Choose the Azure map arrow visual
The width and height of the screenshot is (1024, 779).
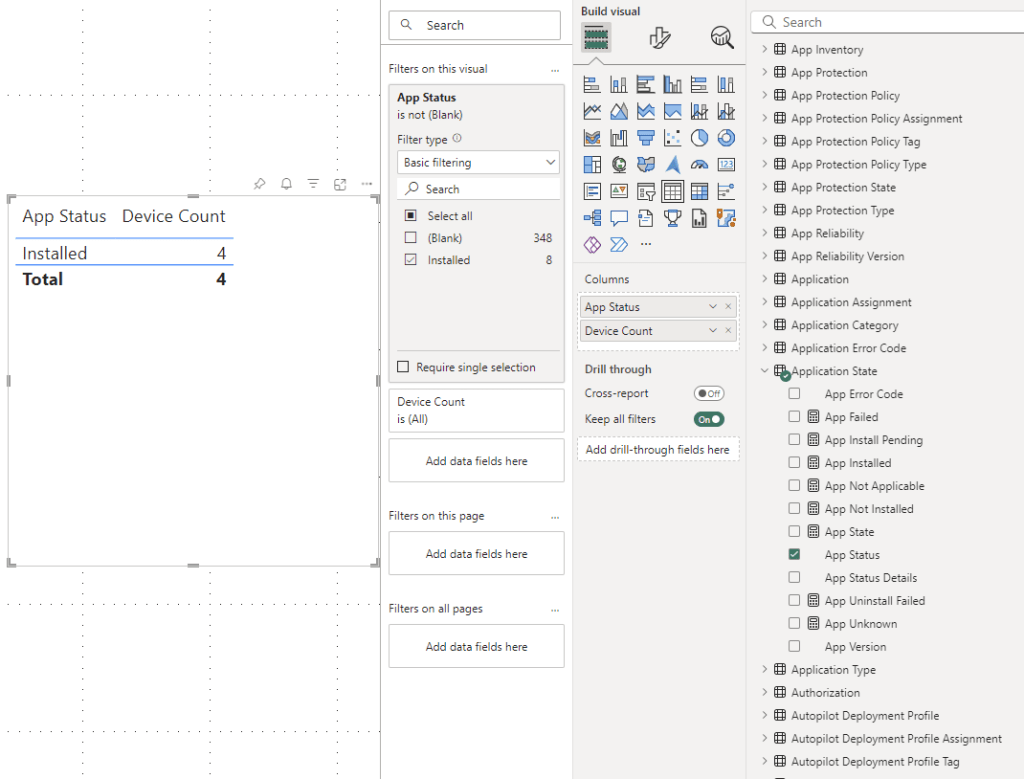672,165
